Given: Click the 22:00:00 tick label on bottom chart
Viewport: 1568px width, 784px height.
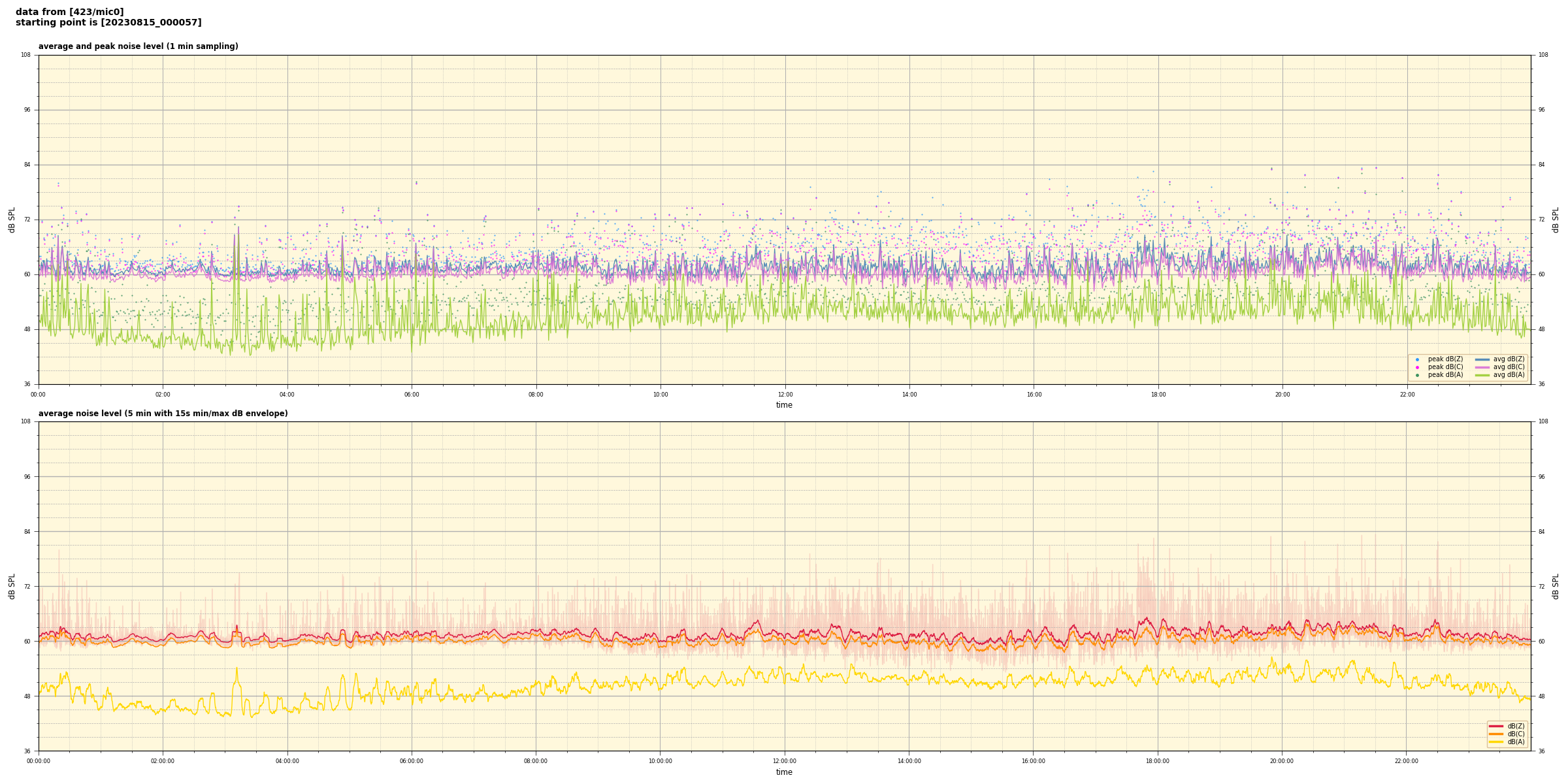Looking at the screenshot, I should [x=1406, y=761].
